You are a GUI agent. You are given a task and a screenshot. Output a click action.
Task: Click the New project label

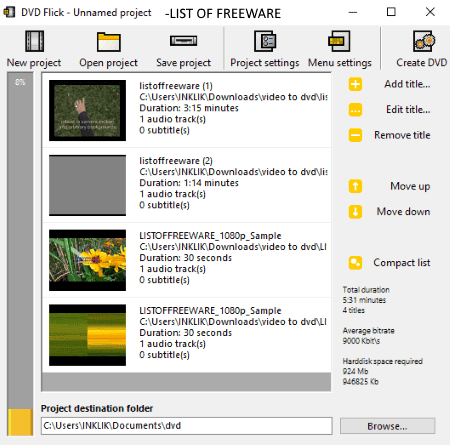pyautogui.click(x=34, y=63)
